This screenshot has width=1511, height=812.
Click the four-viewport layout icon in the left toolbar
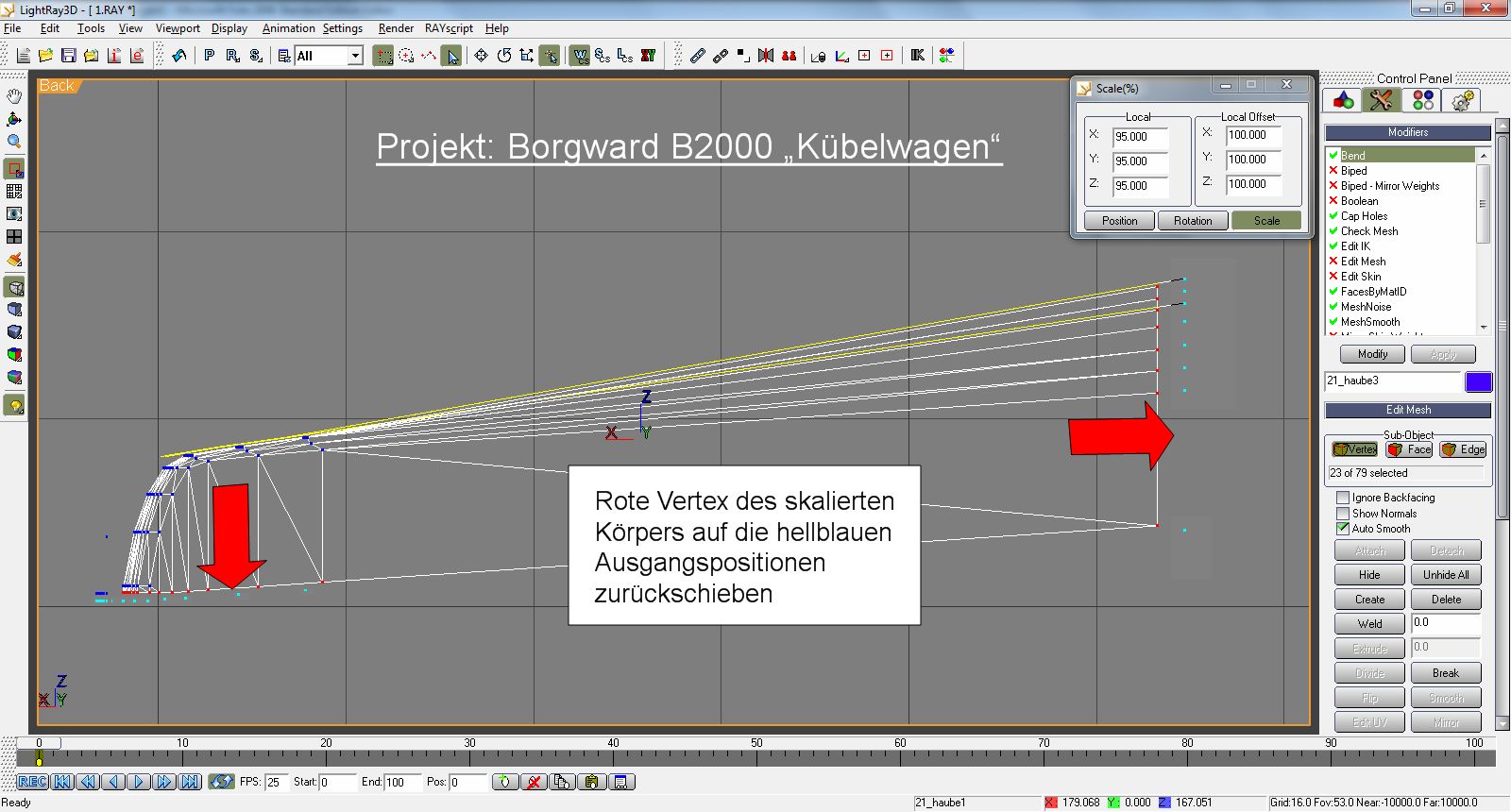click(14, 237)
